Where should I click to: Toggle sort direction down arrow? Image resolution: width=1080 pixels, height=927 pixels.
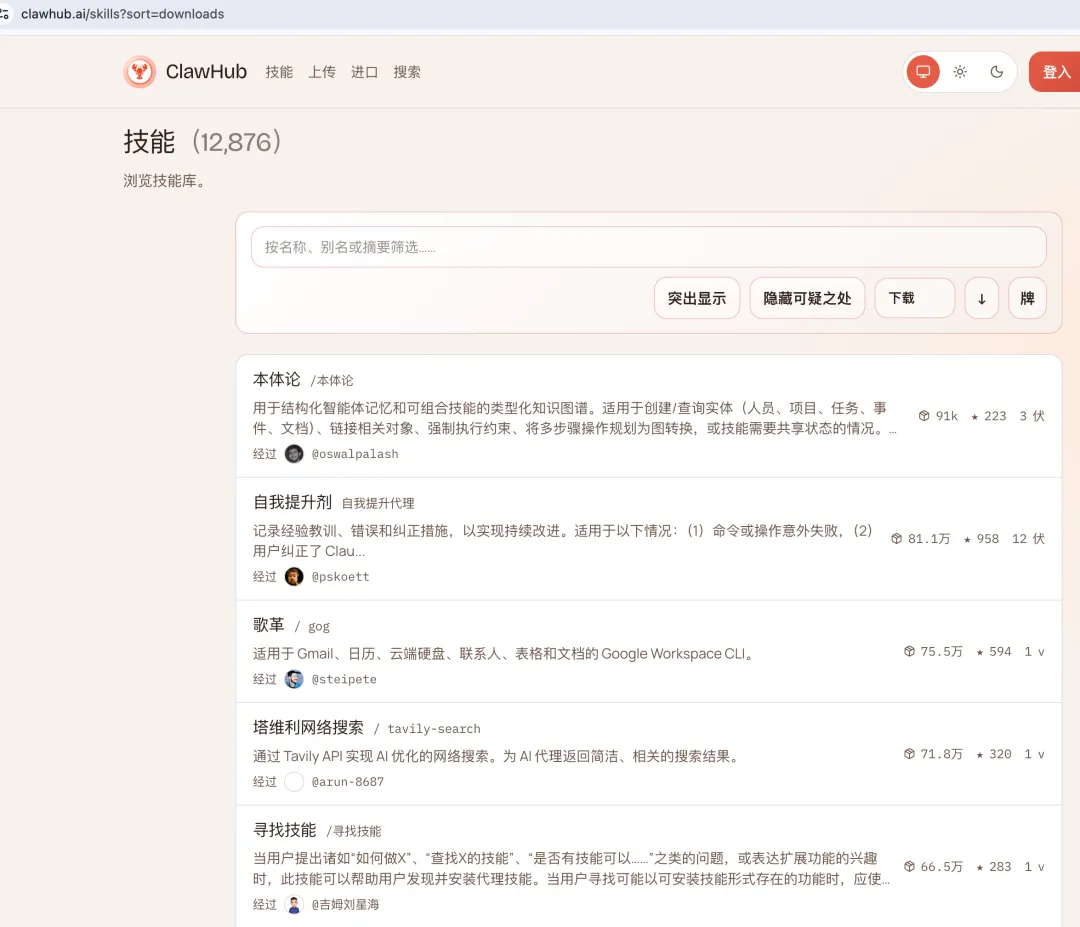click(982, 298)
